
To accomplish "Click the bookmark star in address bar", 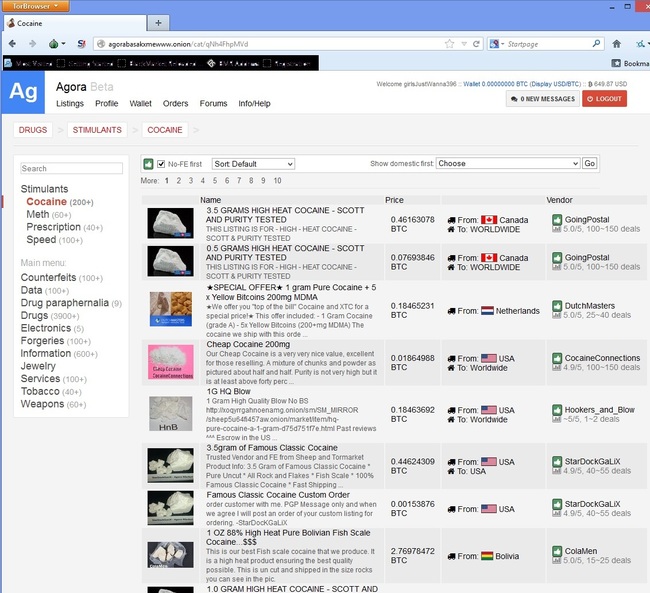I will click(449, 44).
